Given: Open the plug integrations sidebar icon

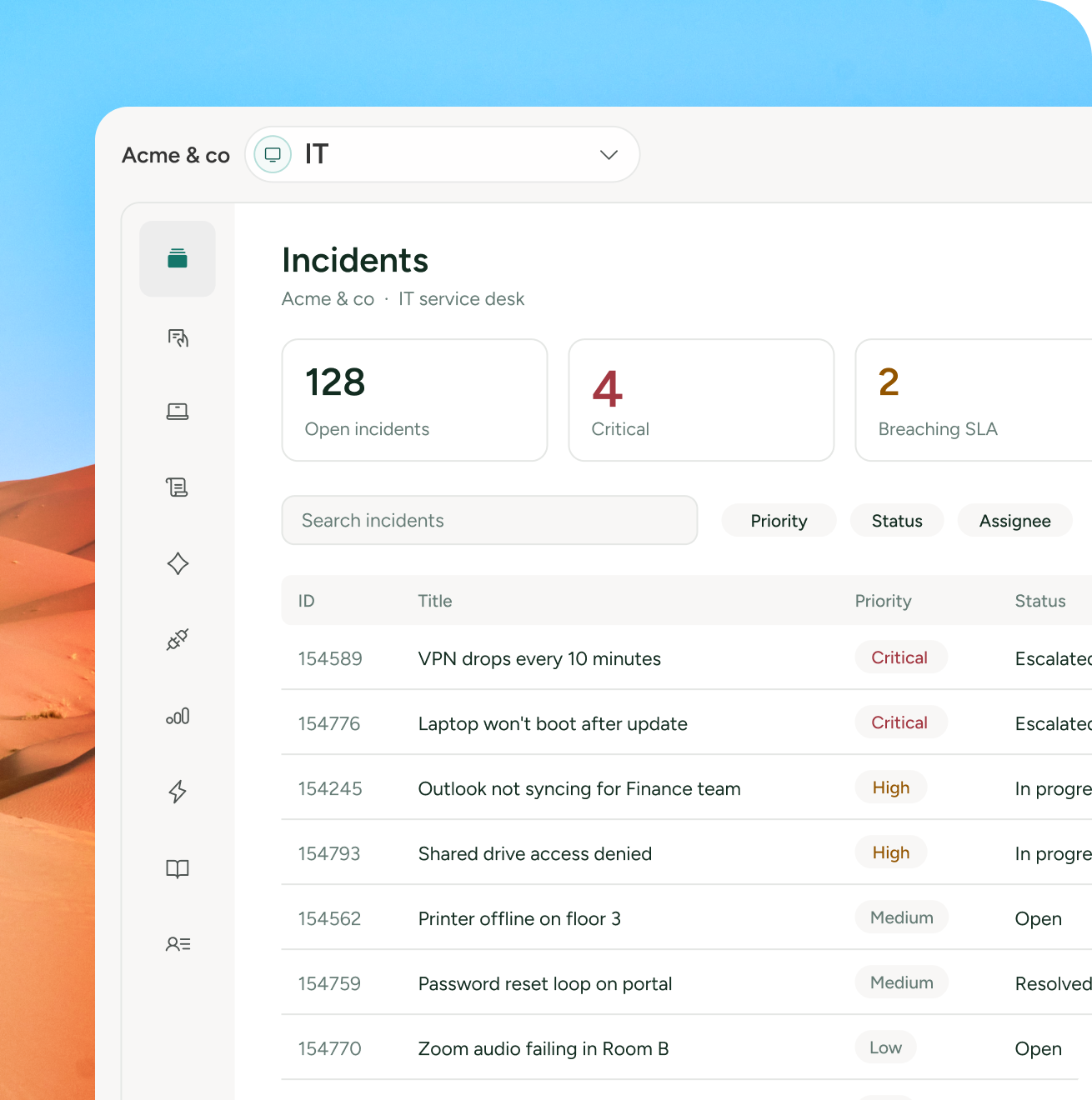Looking at the screenshot, I should tap(178, 640).
